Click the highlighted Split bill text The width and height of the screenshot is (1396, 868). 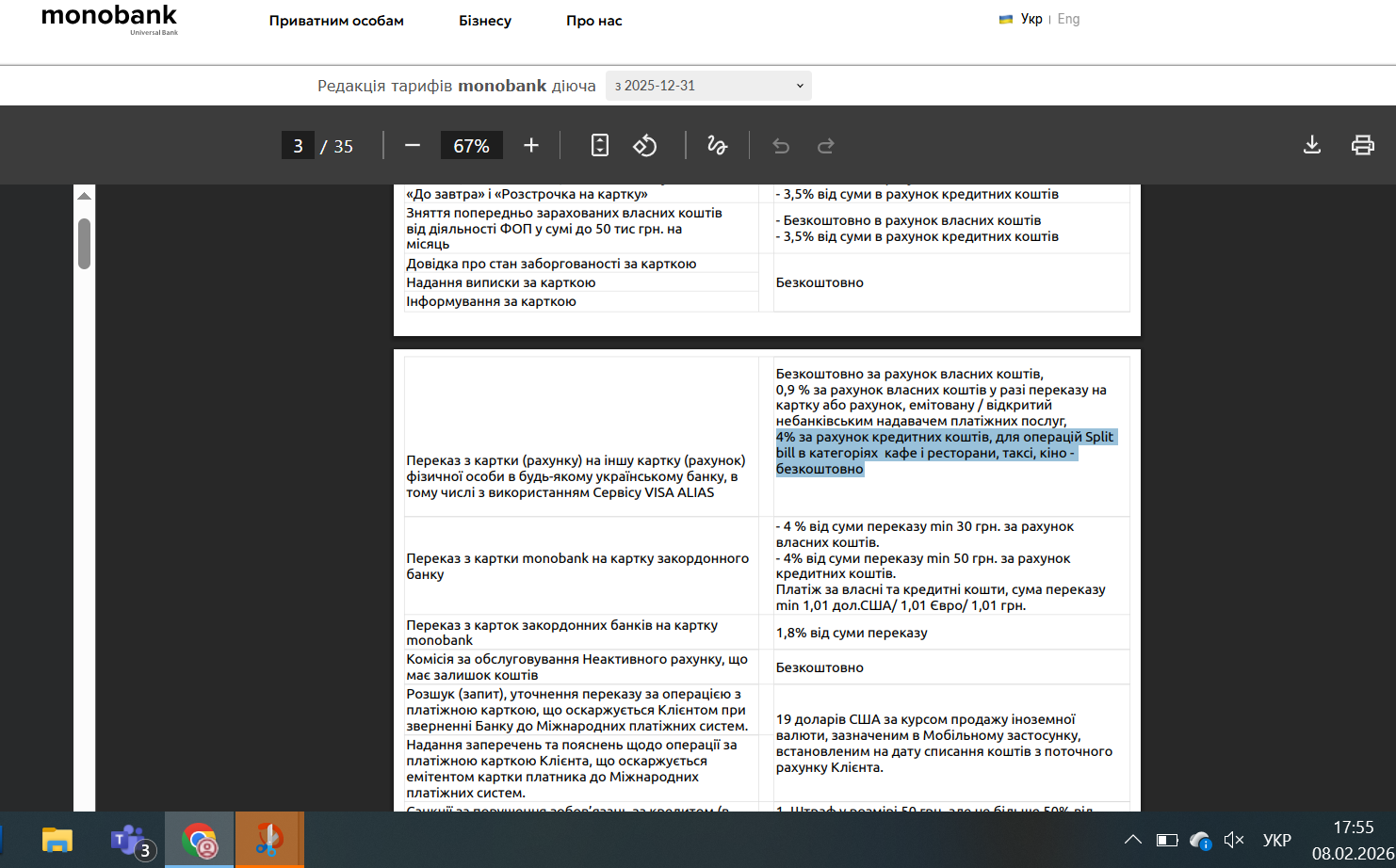tap(945, 453)
